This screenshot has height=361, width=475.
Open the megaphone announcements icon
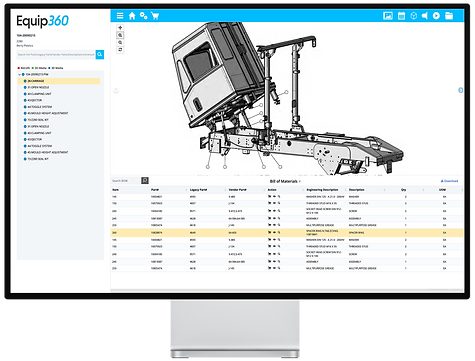tap(425, 16)
